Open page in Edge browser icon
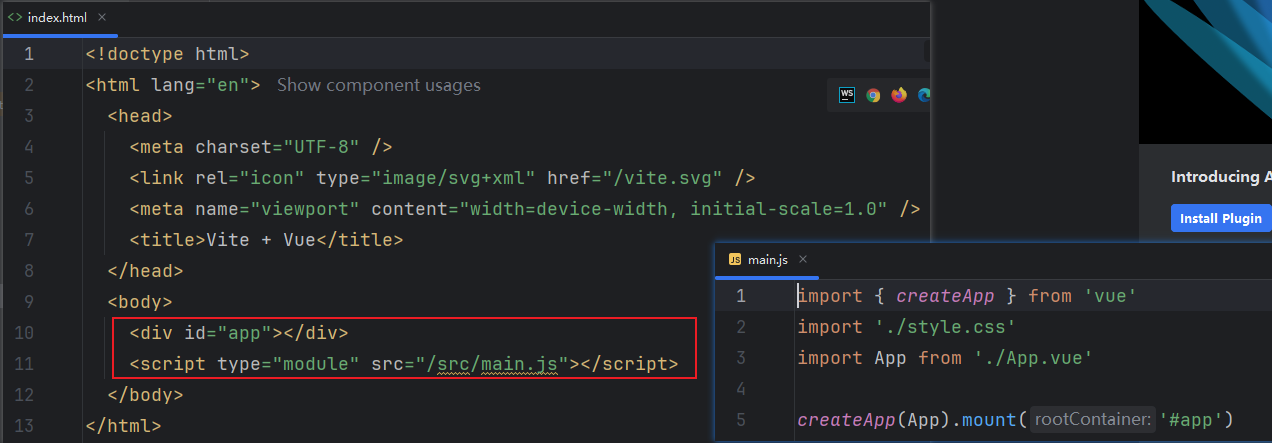Image resolution: width=1272 pixels, height=443 pixels. click(925, 95)
